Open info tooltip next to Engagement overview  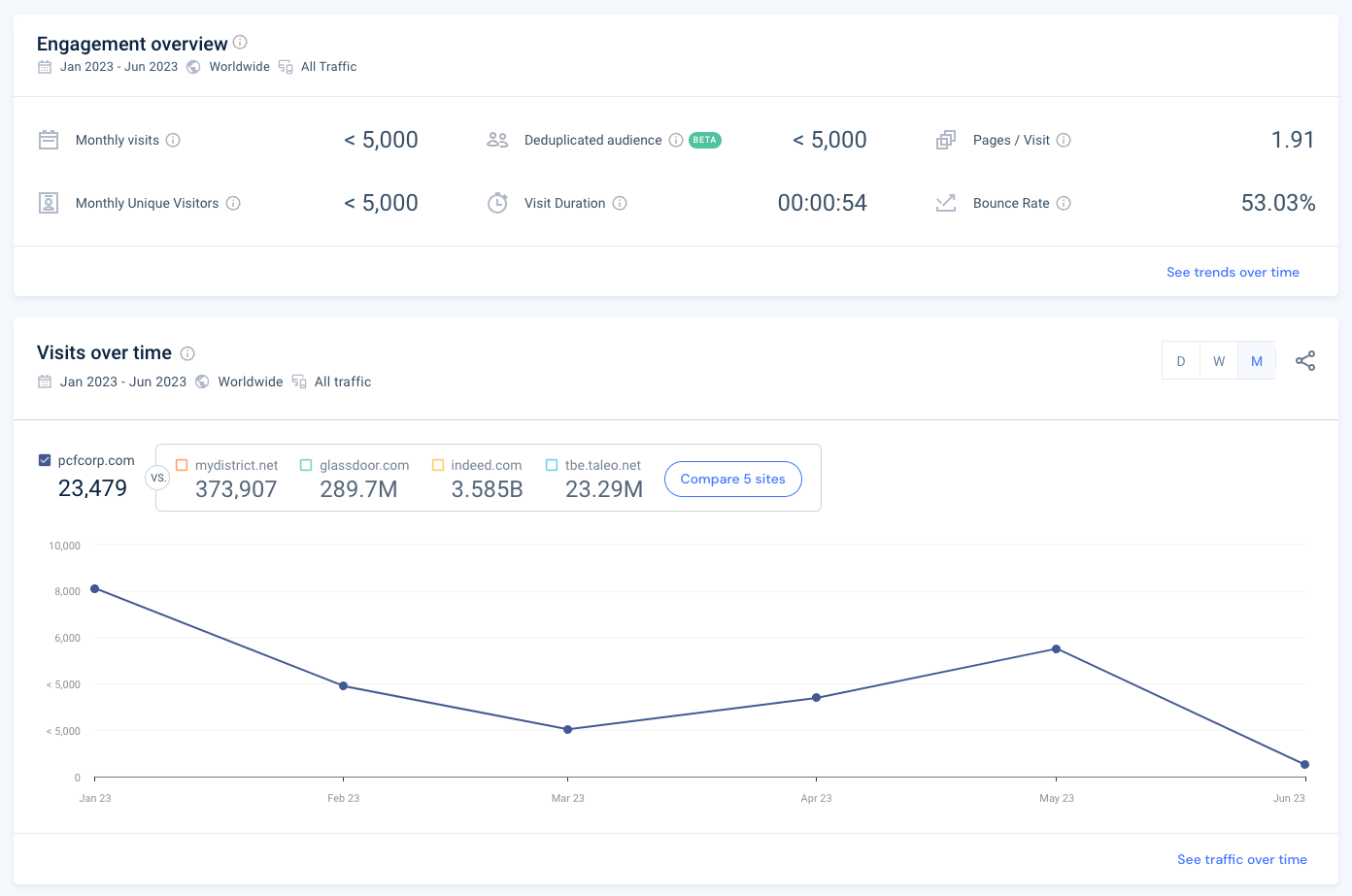coord(240,42)
